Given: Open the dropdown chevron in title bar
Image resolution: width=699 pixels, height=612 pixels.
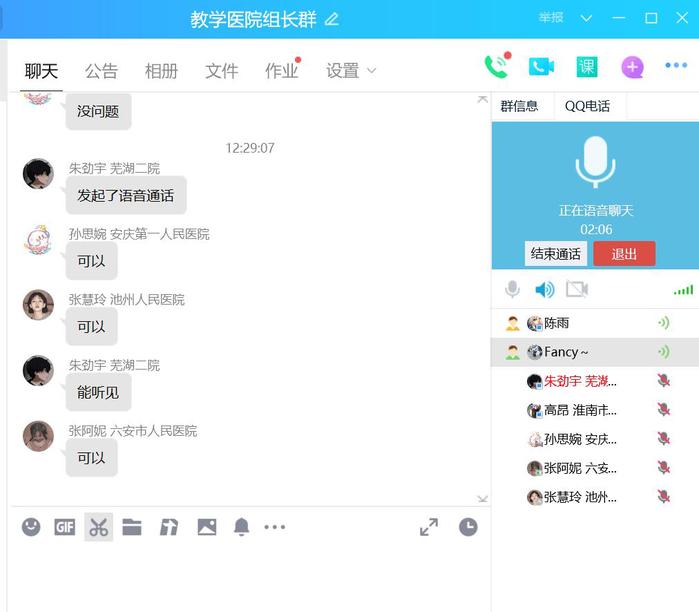Looking at the screenshot, I should [586, 18].
